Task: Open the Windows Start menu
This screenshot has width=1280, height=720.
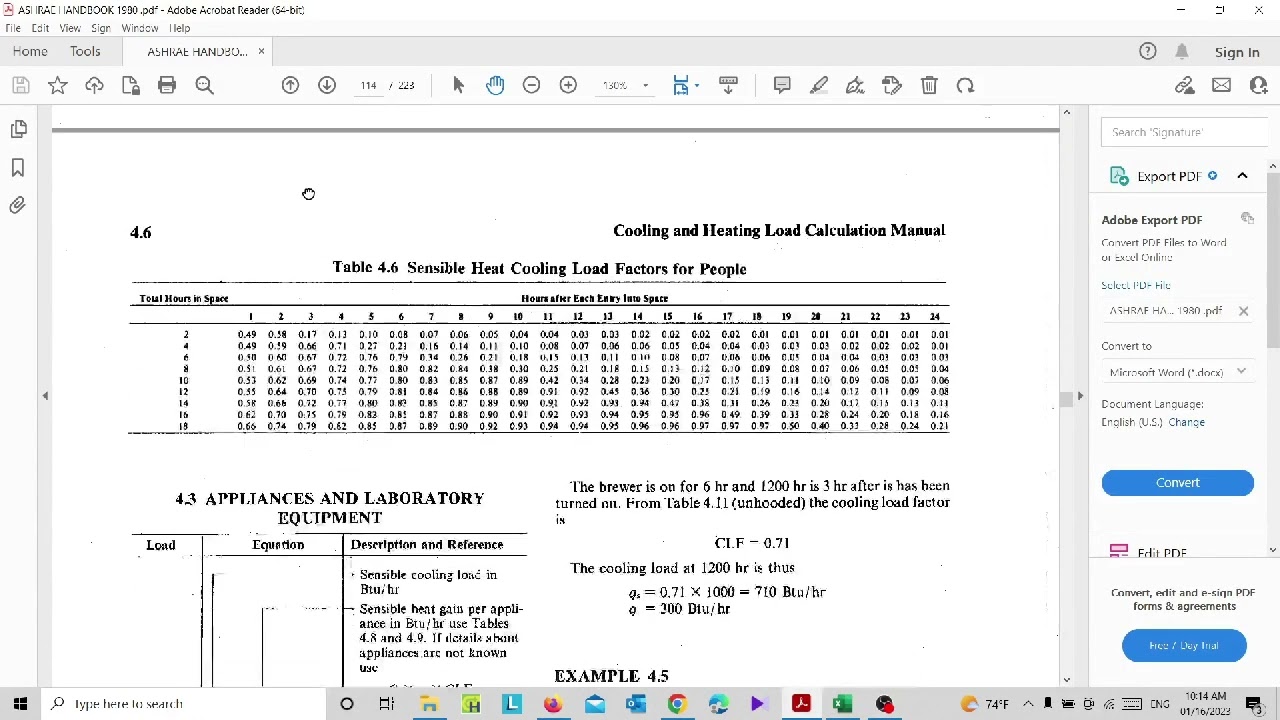Action: 20,704
